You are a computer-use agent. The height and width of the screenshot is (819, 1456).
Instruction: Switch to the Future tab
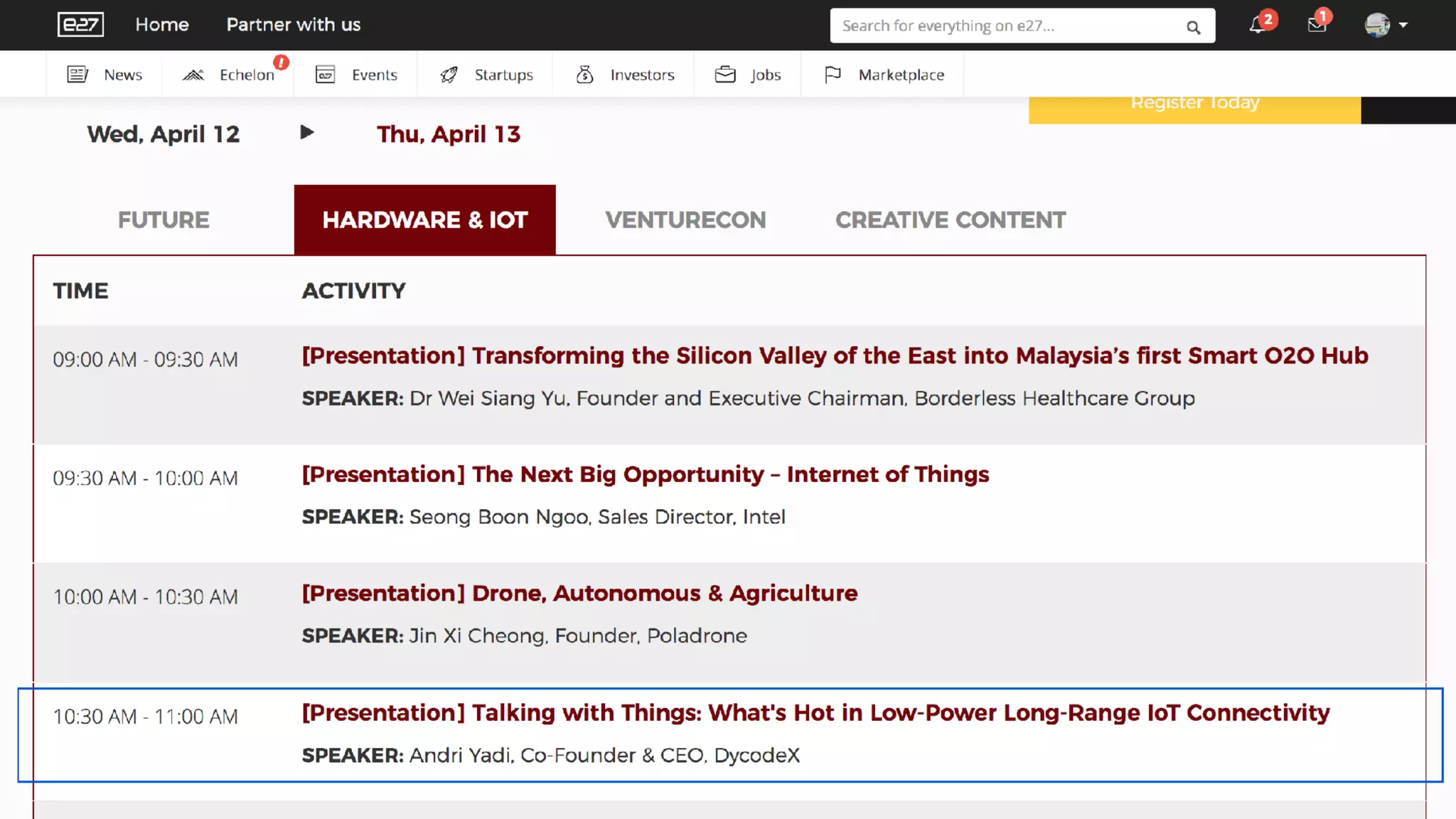point(164,220)
